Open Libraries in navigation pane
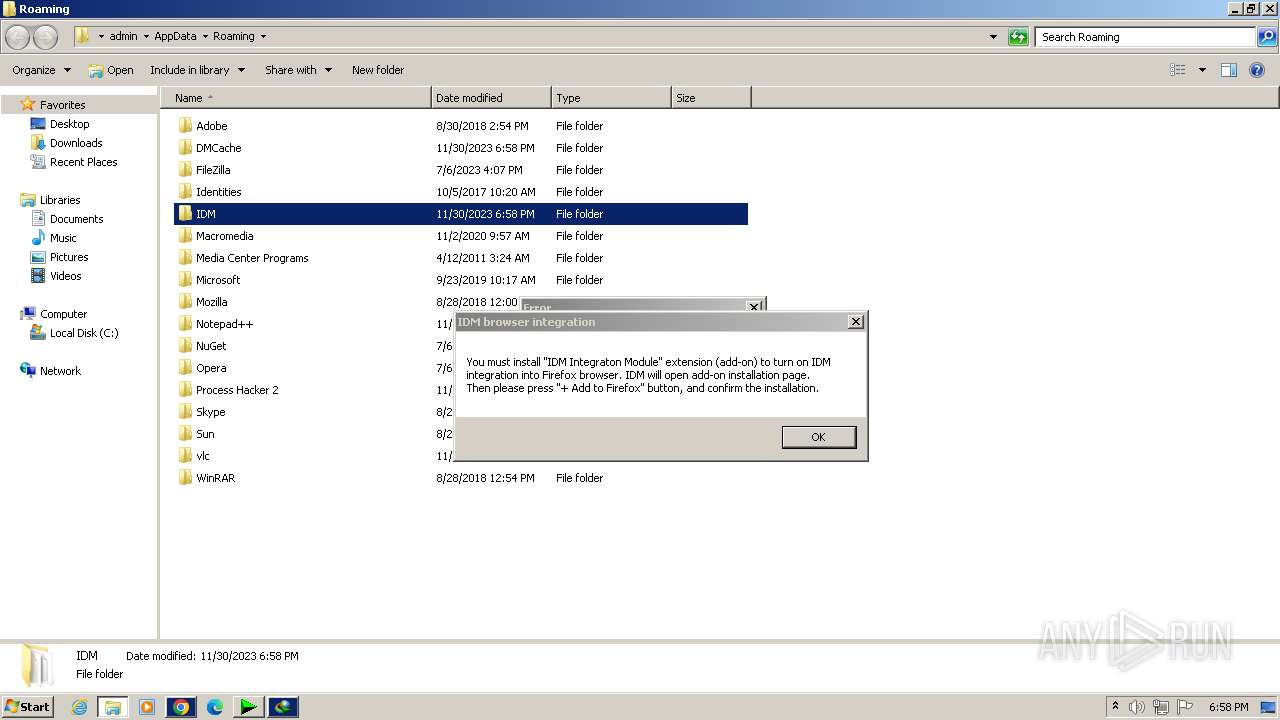This screenshot has height=720, width=1280. tap(60, 200)
